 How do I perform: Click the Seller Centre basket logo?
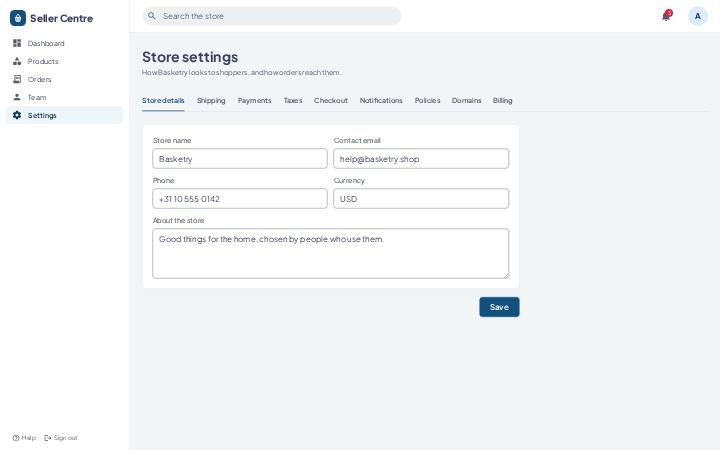[x=18, y=18]
